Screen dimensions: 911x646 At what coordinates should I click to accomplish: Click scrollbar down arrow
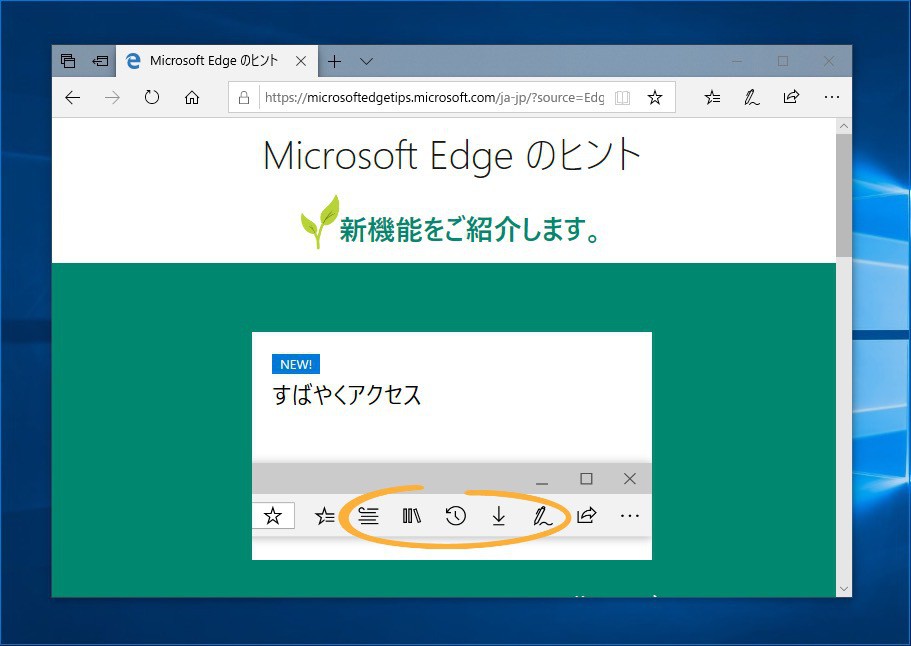(844, 589)
